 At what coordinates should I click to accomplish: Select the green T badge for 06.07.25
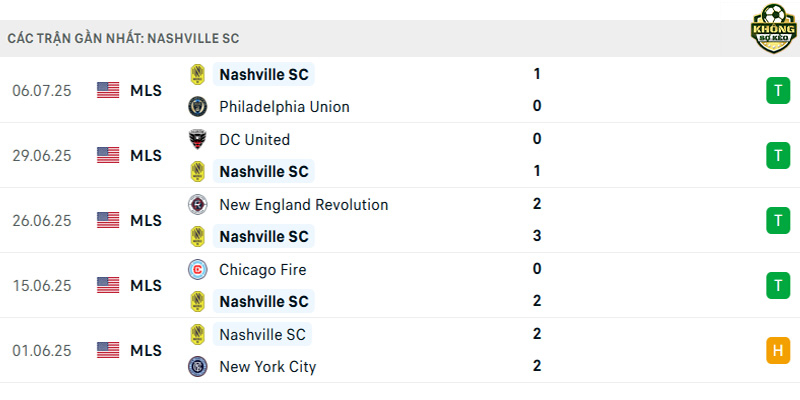pos(778,91)
